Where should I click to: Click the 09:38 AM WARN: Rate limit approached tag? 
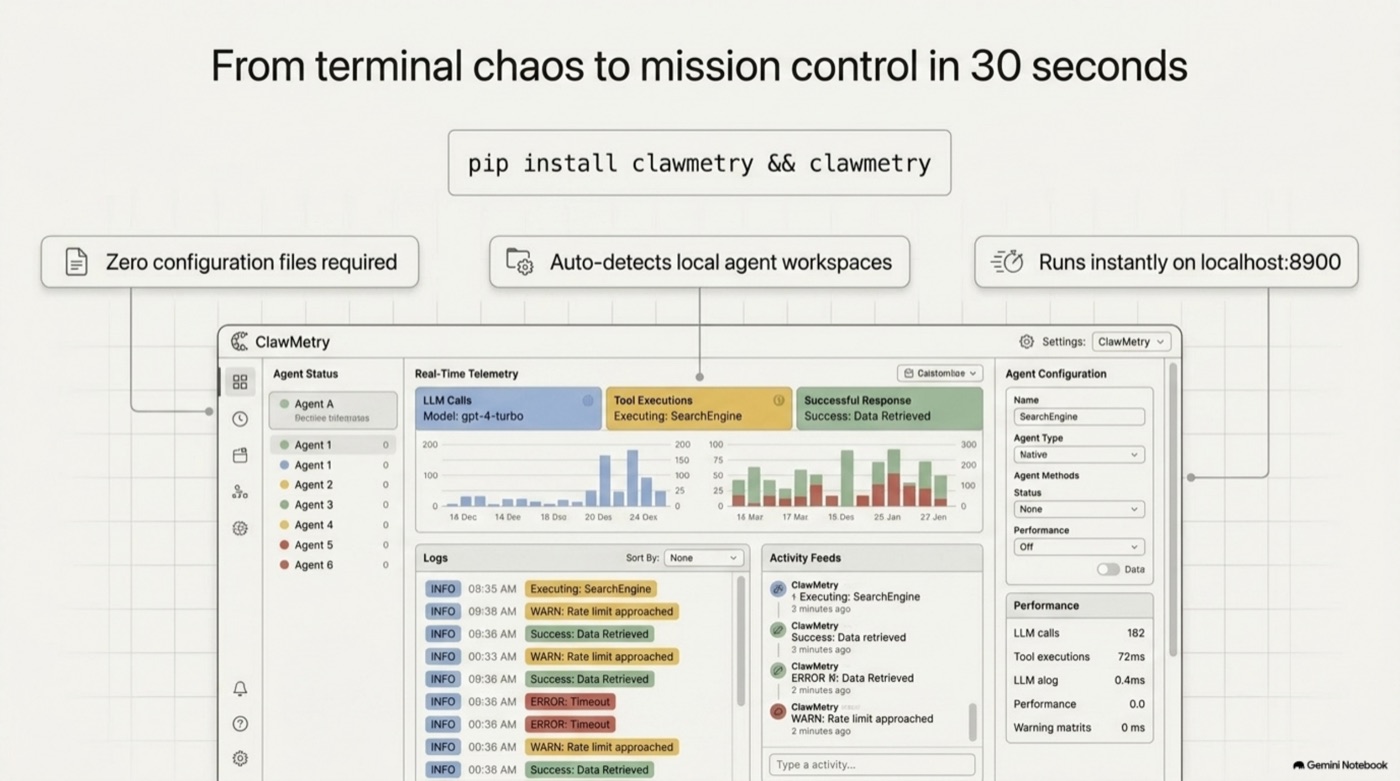[602, 611]
